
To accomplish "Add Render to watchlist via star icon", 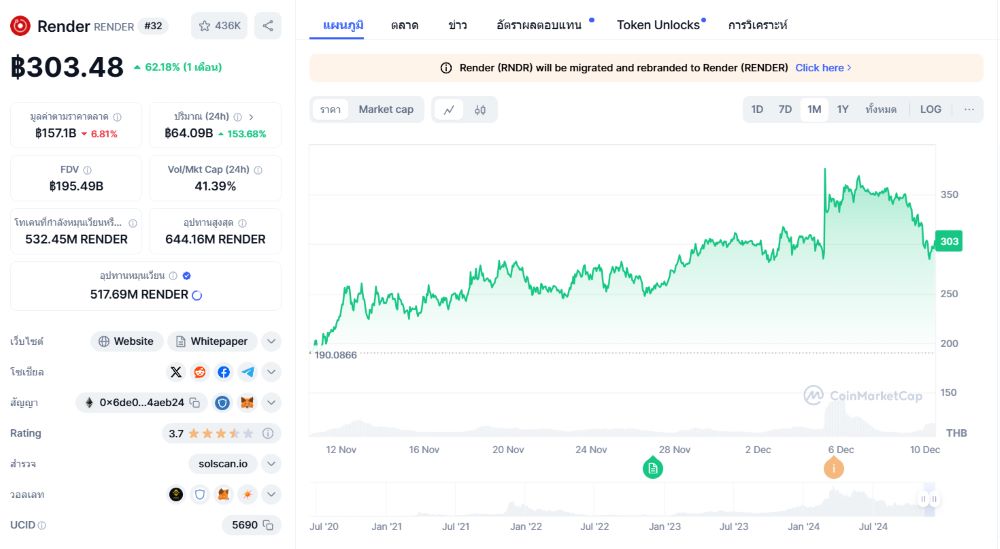I will (x=204, y=26).
